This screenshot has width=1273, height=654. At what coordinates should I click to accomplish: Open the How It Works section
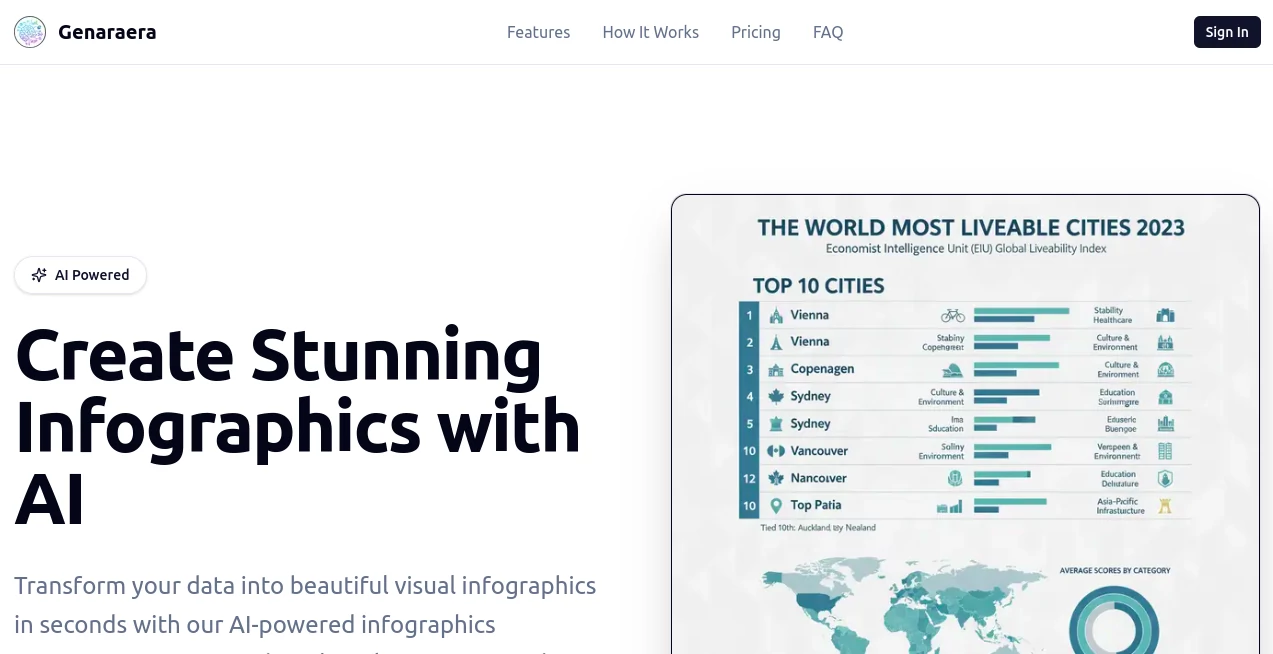click(x=650, y=32)
